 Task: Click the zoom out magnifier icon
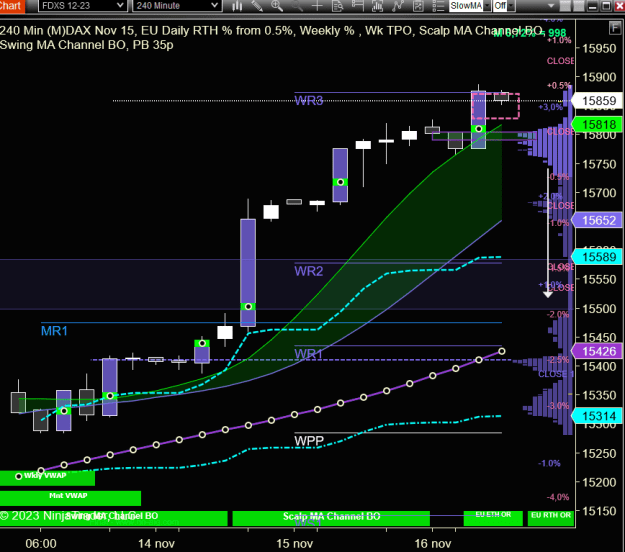(x=297, y=6)
